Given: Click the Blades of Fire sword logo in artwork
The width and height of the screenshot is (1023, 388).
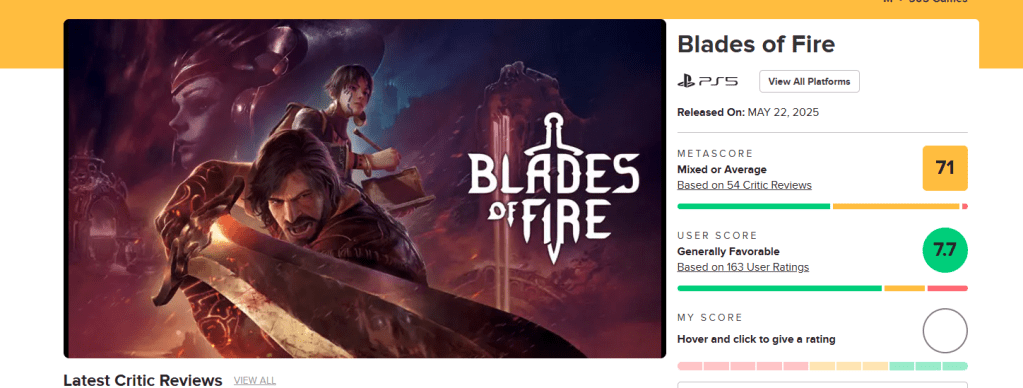Looking at the screenshot, I should [553, 188].
